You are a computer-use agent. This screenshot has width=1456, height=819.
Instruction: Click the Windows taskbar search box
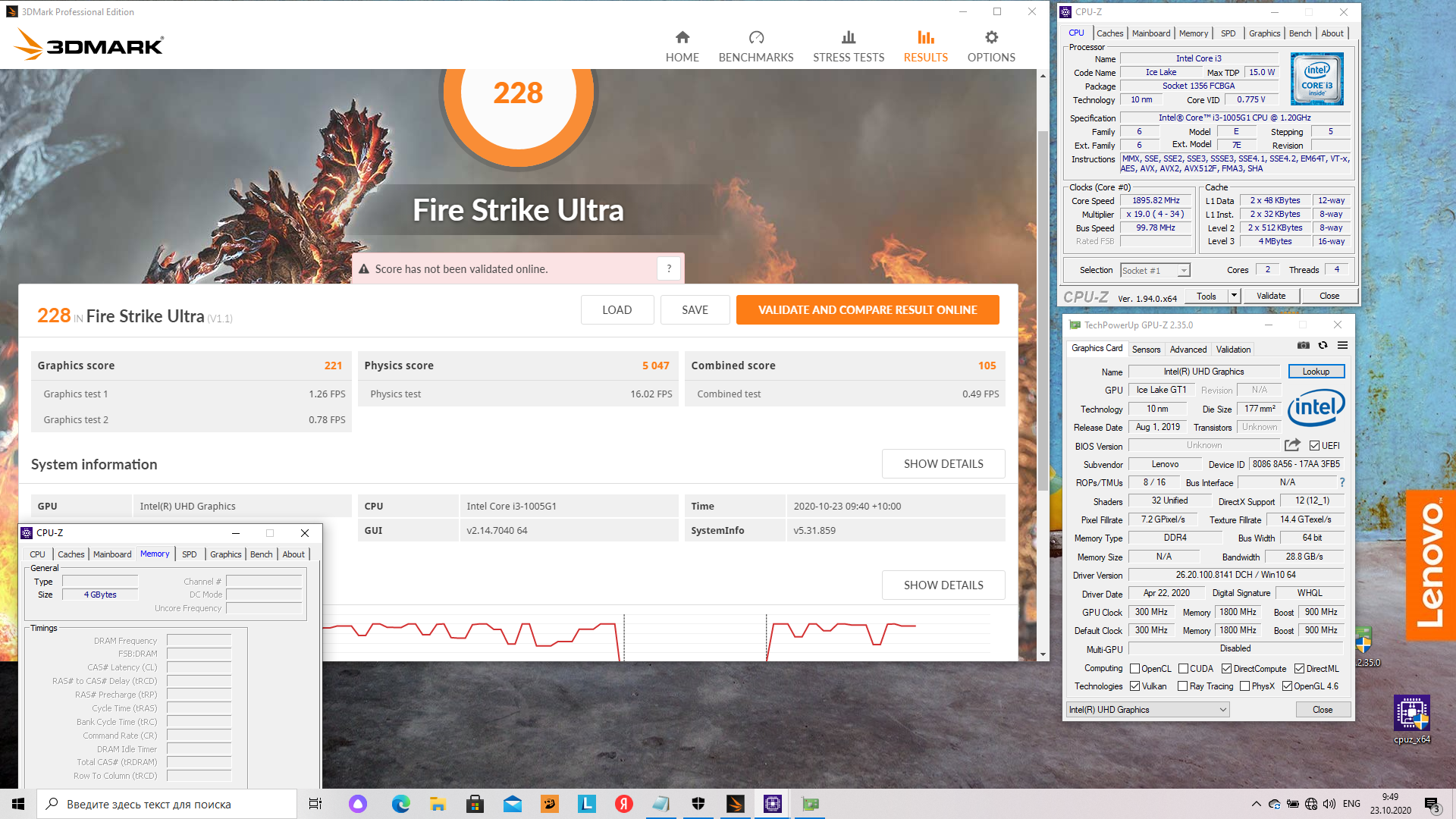tap(167, 804)
